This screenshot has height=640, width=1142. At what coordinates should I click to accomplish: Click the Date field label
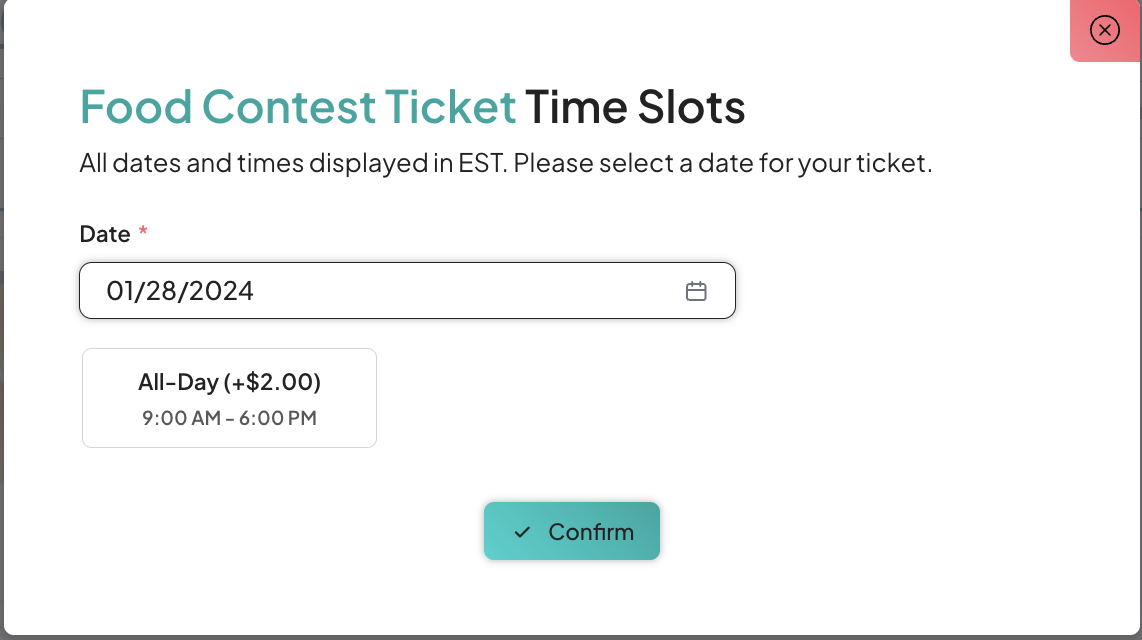pos(105,234)
